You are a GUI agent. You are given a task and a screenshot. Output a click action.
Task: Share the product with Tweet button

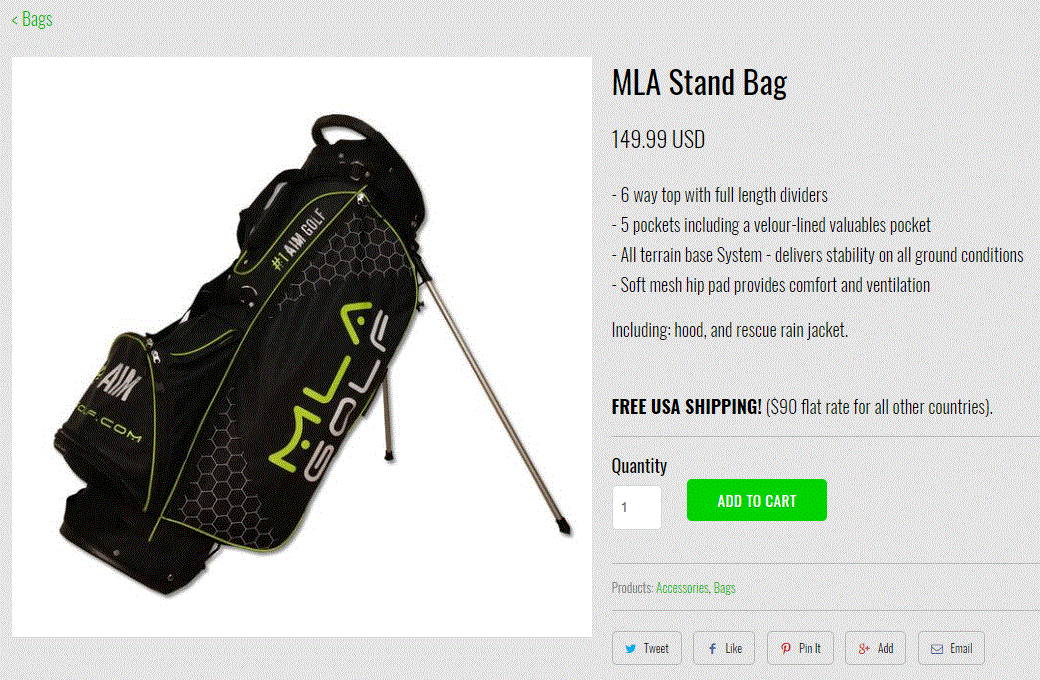[647, 648]
